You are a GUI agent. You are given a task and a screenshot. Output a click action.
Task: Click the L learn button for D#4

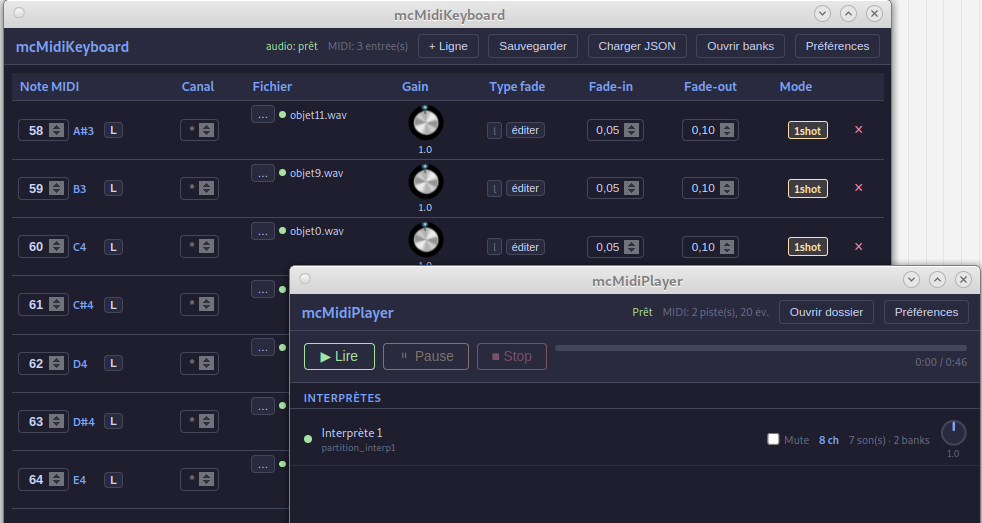113,422
